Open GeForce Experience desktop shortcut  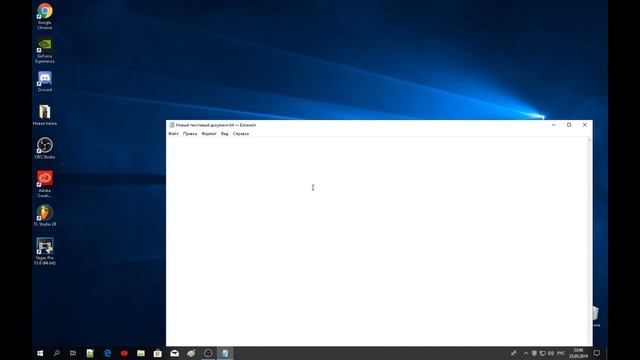click(x=44, y=50)
